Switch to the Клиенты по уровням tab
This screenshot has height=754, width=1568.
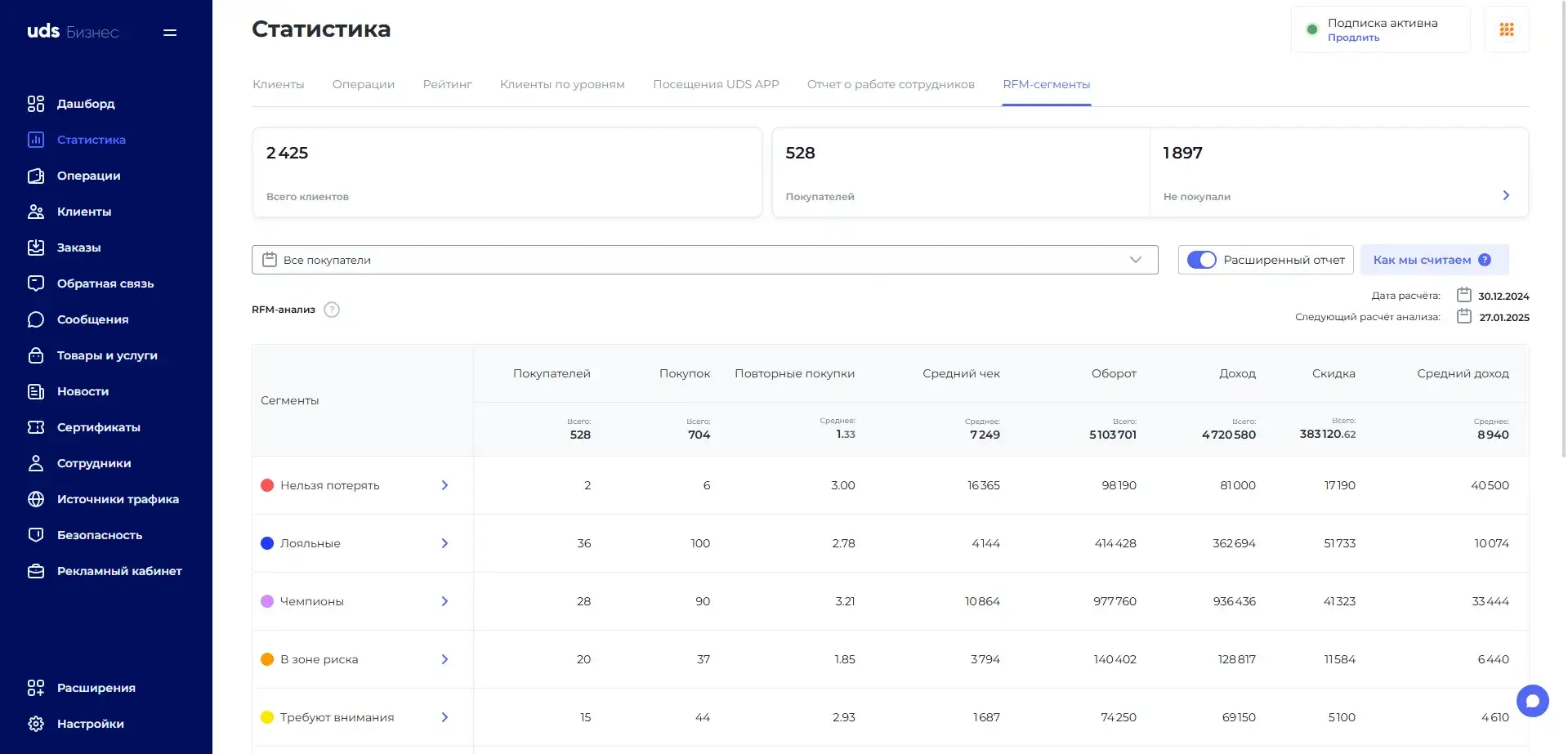pos(562,84)
